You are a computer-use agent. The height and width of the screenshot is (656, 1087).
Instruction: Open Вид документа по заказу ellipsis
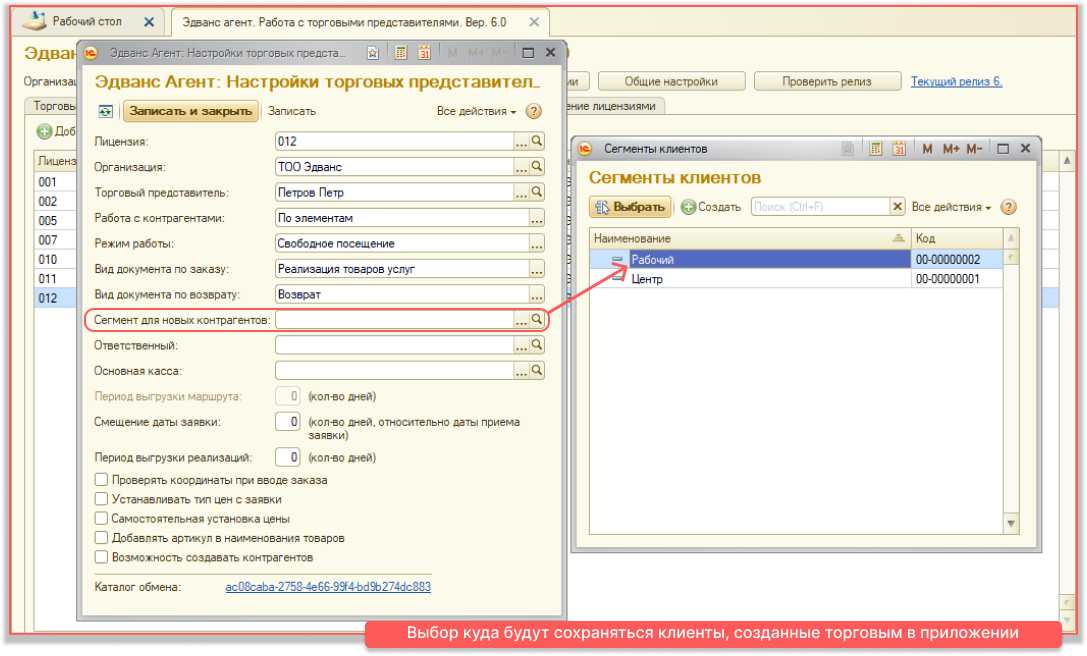537,269
